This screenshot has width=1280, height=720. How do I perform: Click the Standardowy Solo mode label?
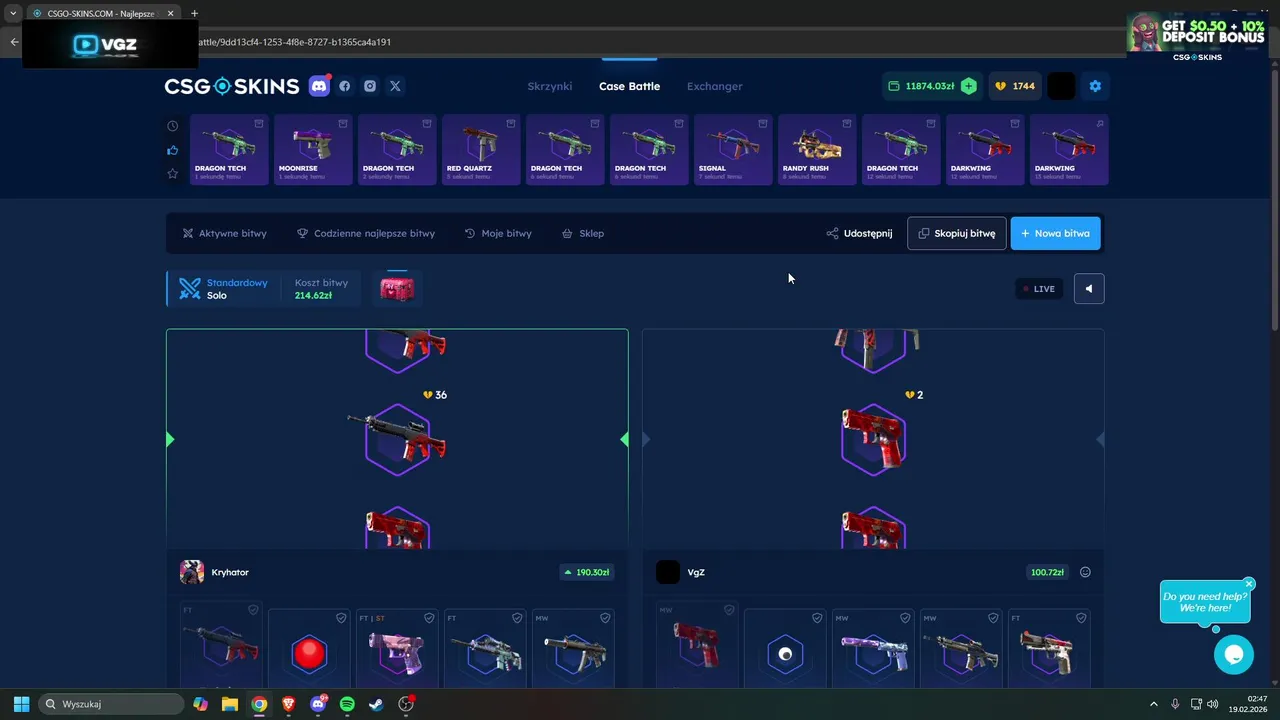tap(222, 289)
